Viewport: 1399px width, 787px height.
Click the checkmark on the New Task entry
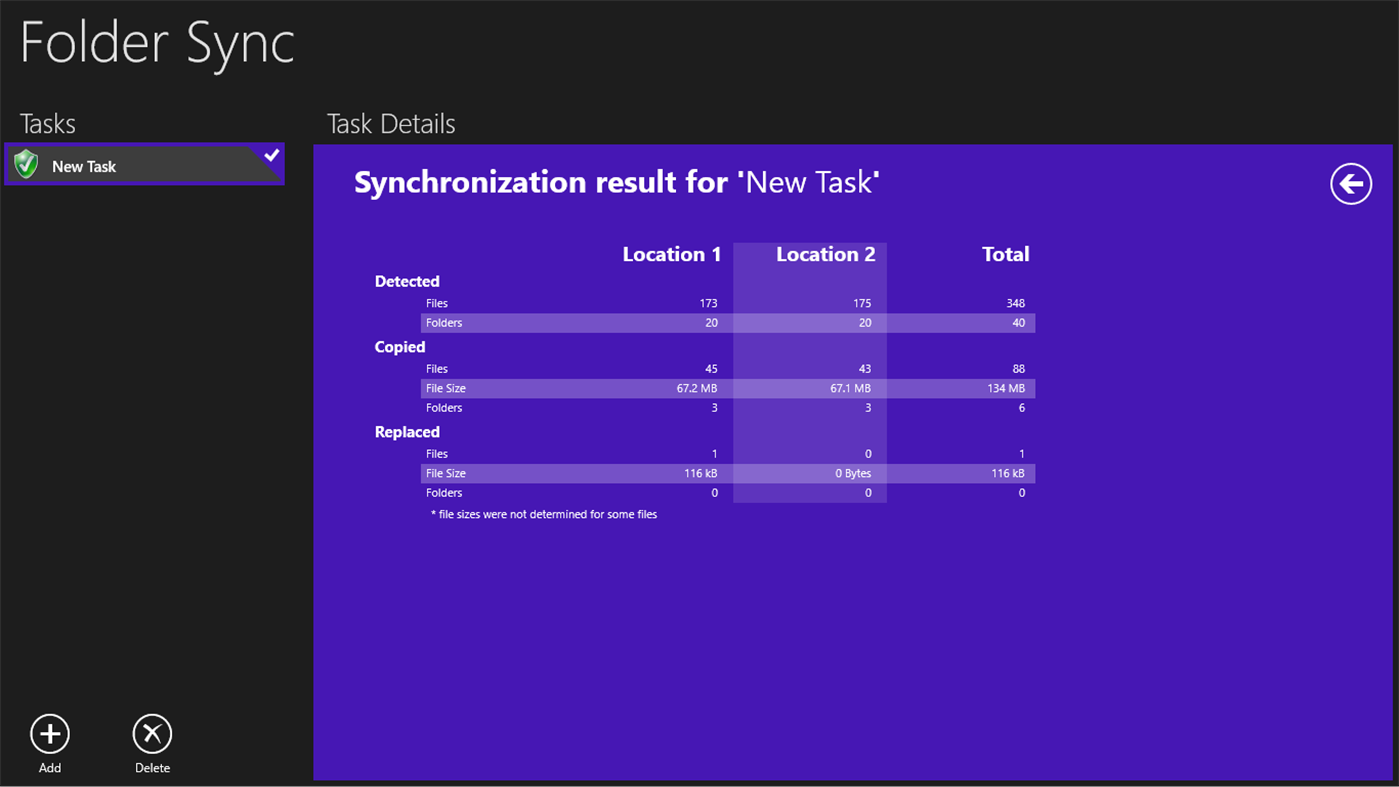271,155
